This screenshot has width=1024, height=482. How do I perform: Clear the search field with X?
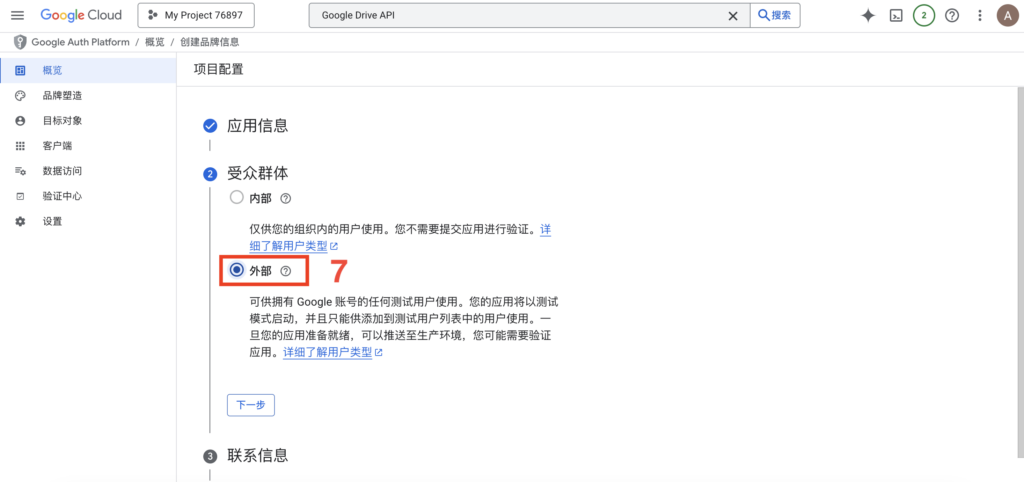pos(733,16)
